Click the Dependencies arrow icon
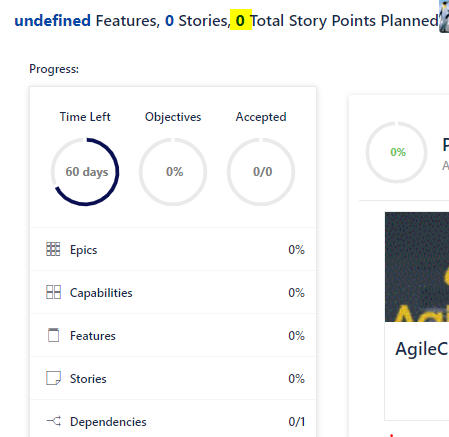The width and height of the screenshot is (449, 437). 54,421
